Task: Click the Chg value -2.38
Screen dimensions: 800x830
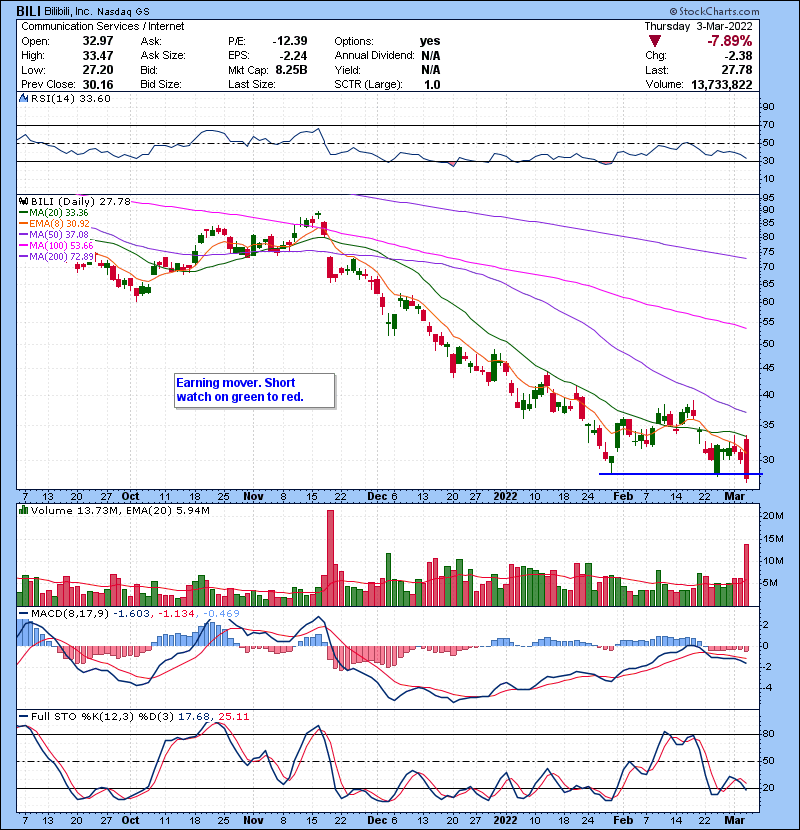Action: pyautogui.click(x=739, y=56)
